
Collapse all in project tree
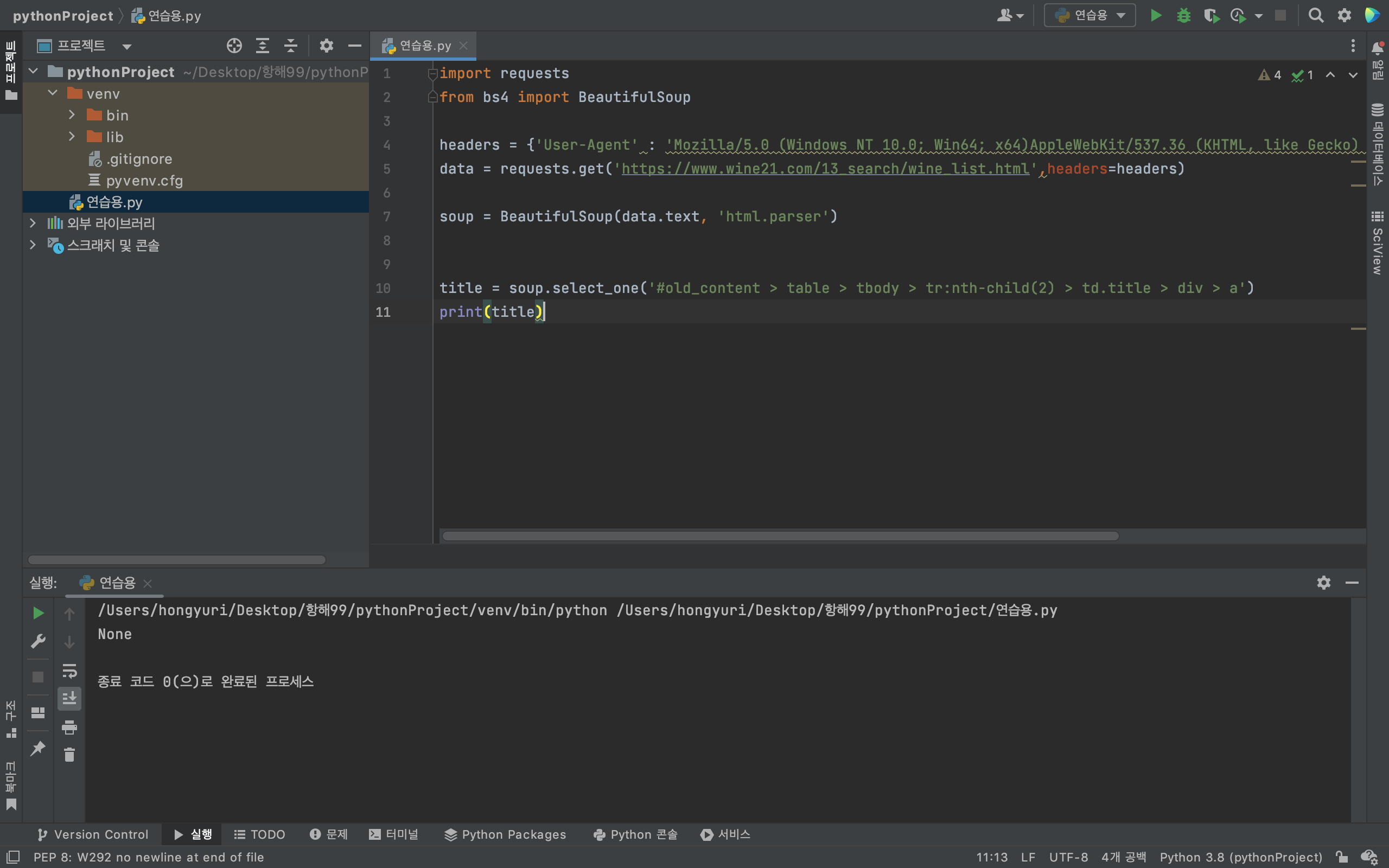[291, 46]
